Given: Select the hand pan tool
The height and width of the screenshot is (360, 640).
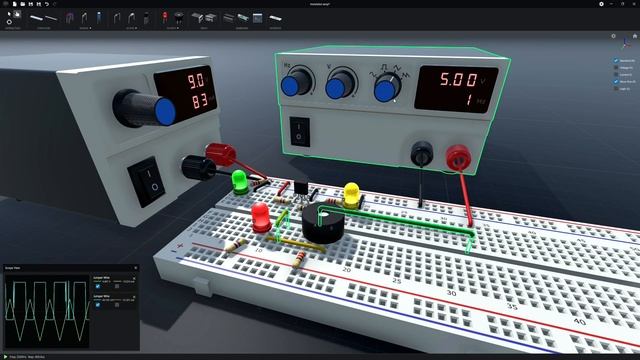Looking at the screenshot, I should [x=17, y=14].
